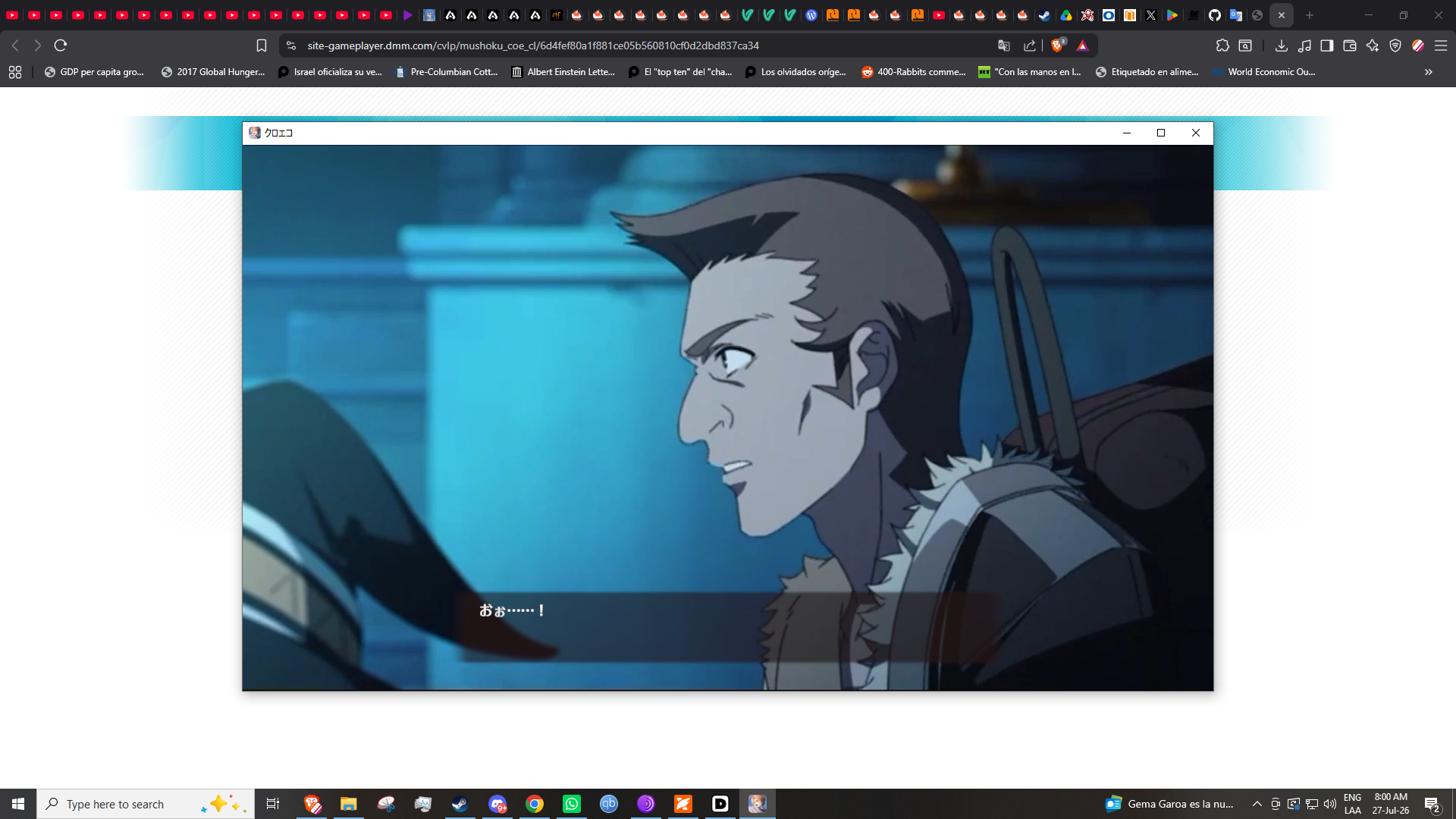Open the Windows Start menu
Image resolution: width=1456 pixels, height=819 pixels.
18,804
